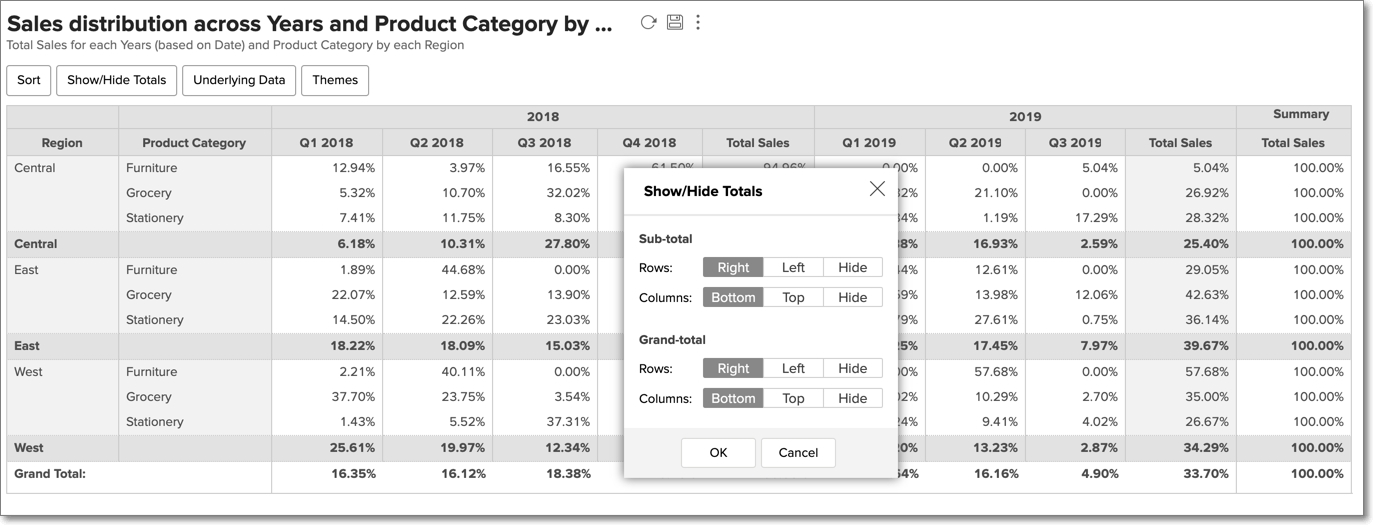
Task: Set Sub-total Rows to Left
Action: tap(793, 267)
